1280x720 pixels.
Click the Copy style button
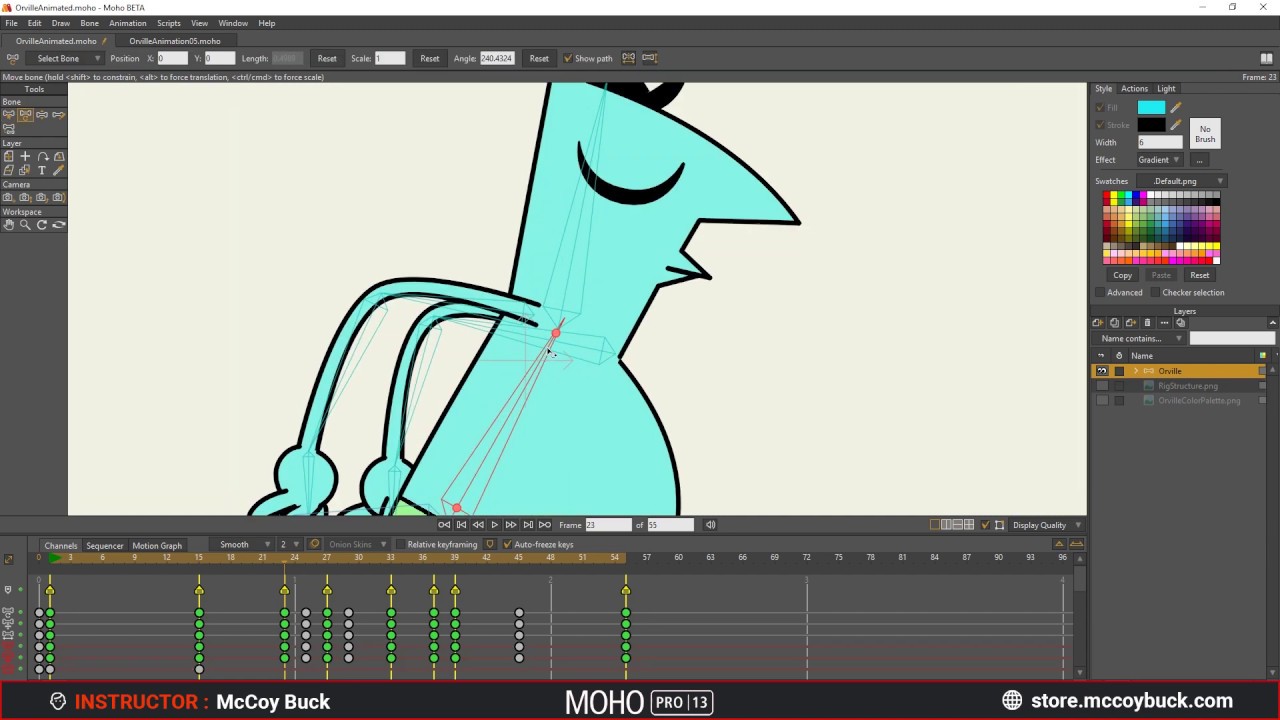[1122, 275]
